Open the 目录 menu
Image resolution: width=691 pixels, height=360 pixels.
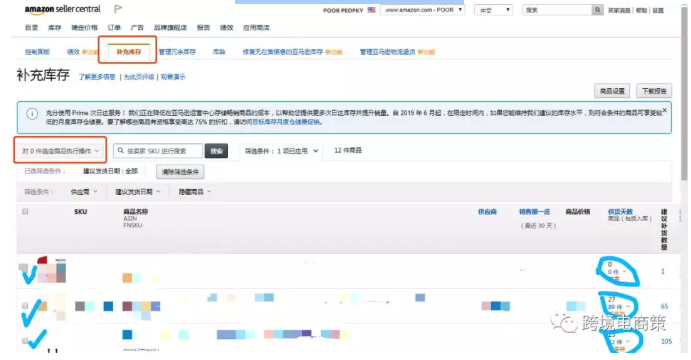[31, 27]
